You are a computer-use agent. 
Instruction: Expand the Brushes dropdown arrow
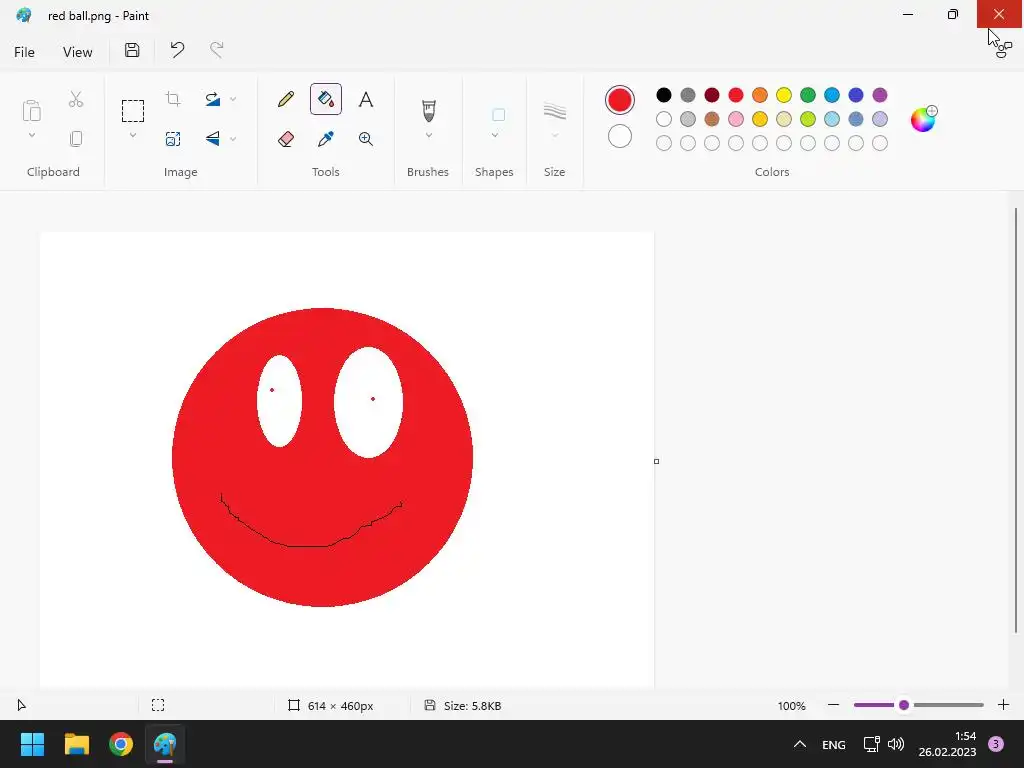click(428, 136)
